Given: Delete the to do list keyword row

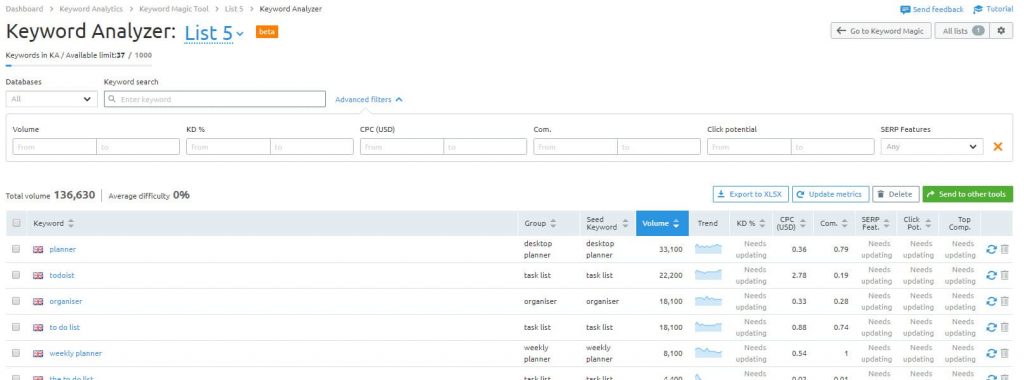Looking at the screenshot, I should [x=1004, y=327].
